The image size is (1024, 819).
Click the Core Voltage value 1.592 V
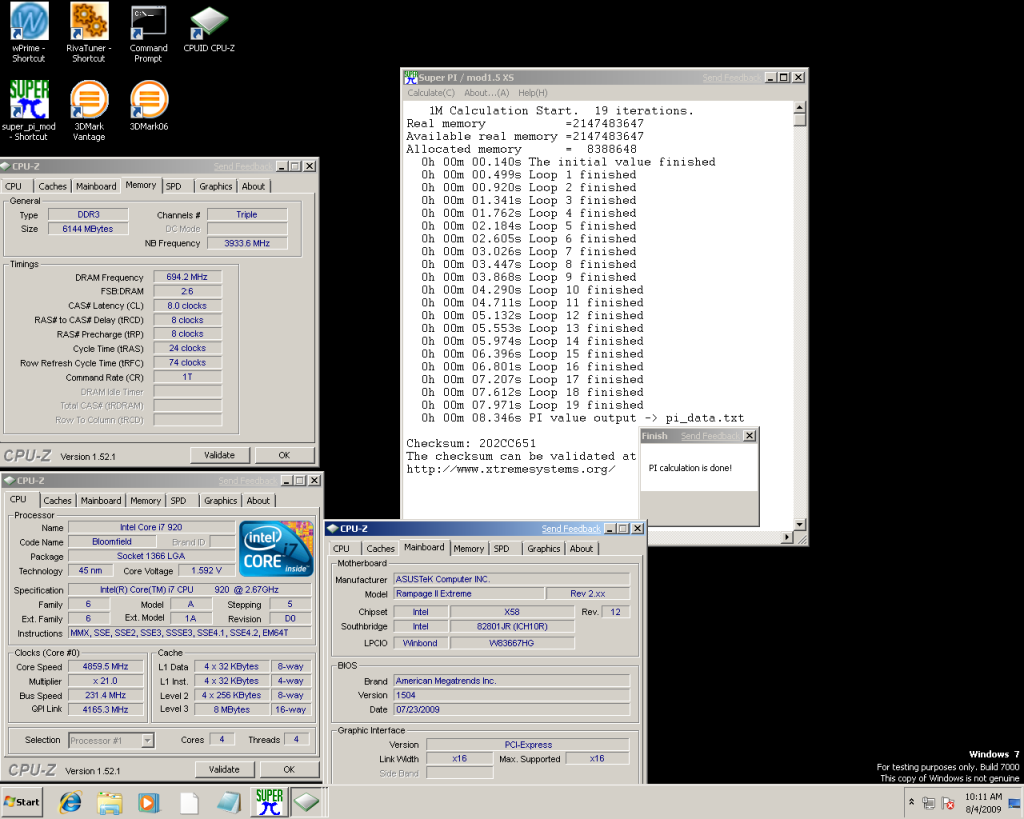point(206,570)
